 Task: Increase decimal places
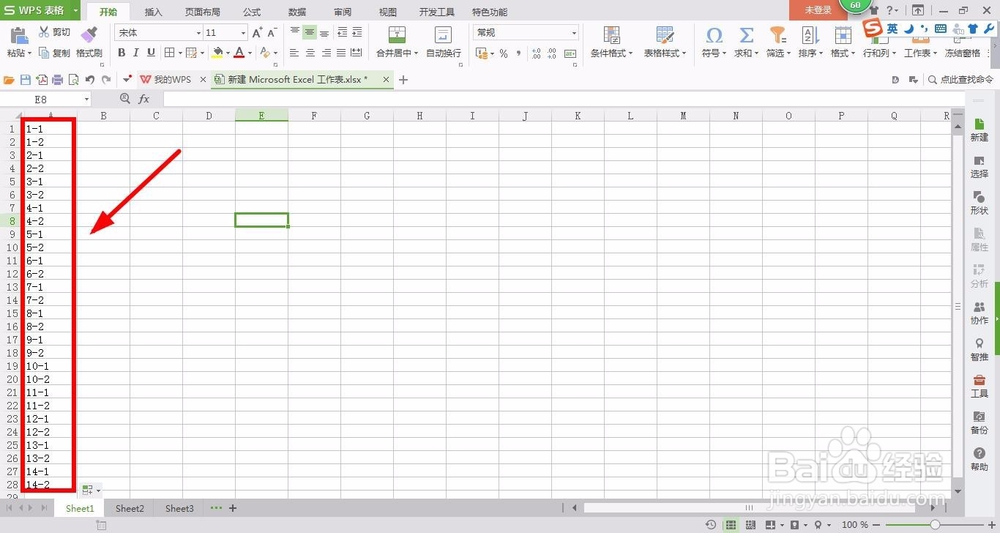(536, 54)
